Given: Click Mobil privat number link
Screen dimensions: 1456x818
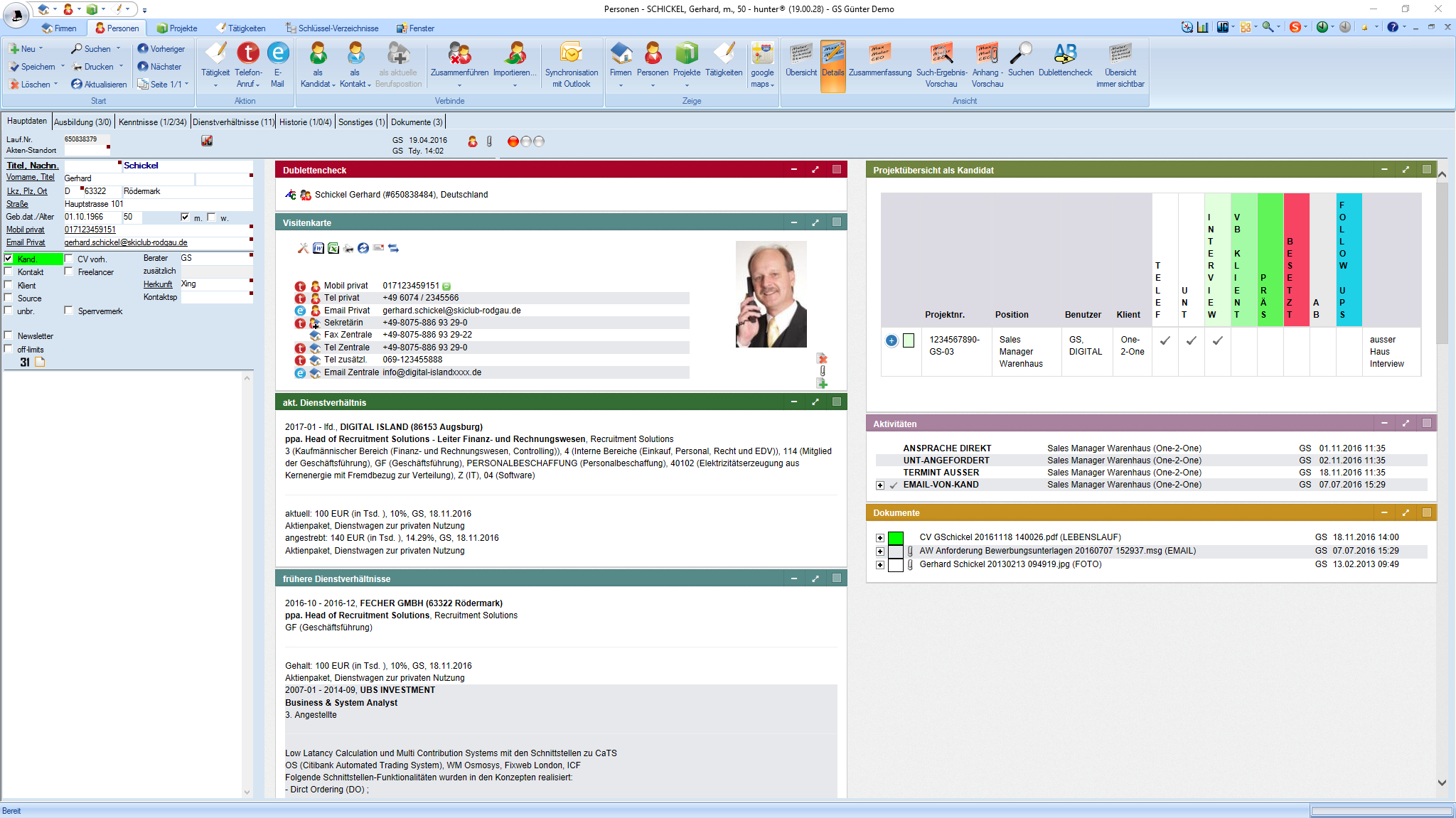Looking at the screenshot, I should click(90, 230).
